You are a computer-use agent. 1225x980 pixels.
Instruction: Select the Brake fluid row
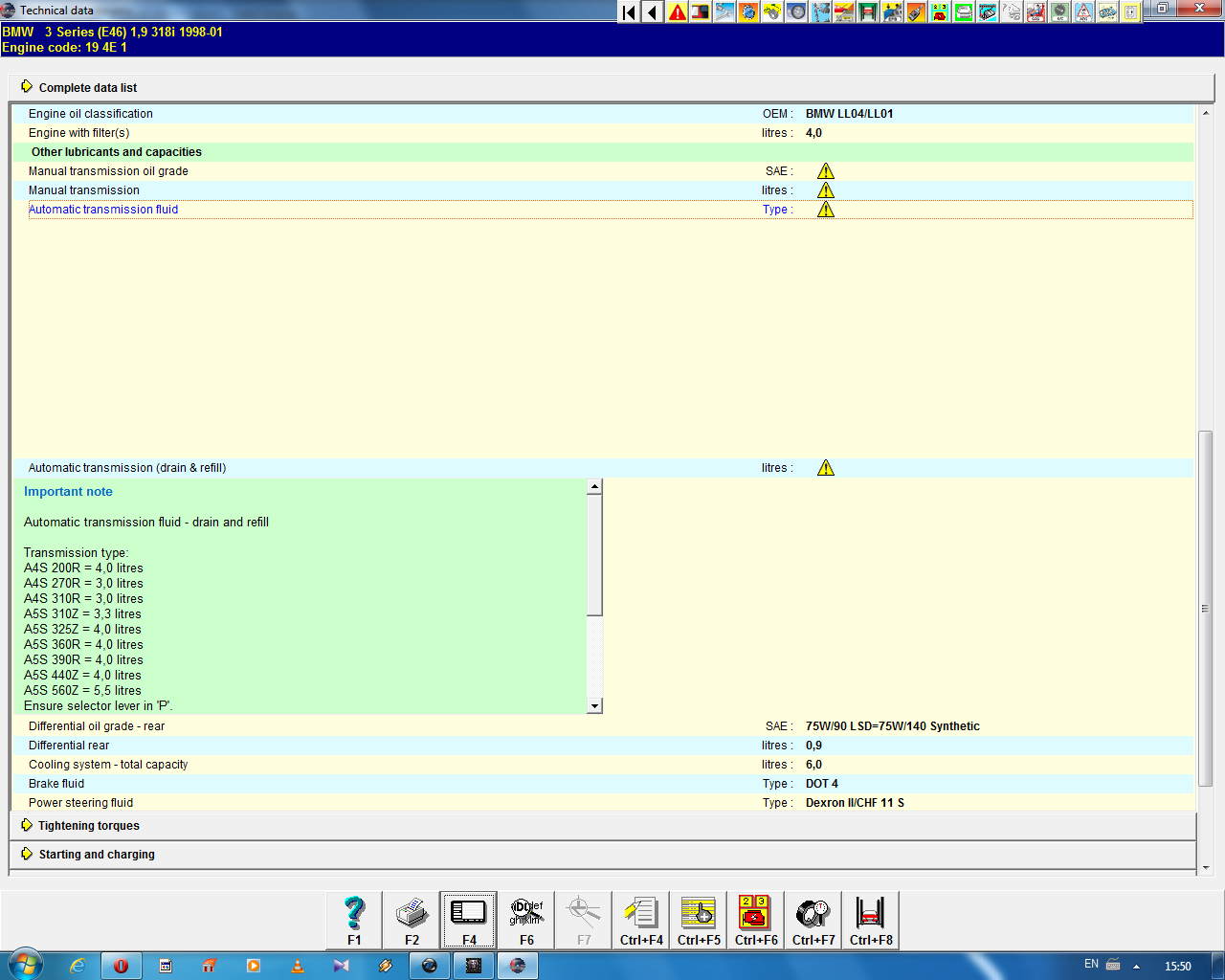604,784
